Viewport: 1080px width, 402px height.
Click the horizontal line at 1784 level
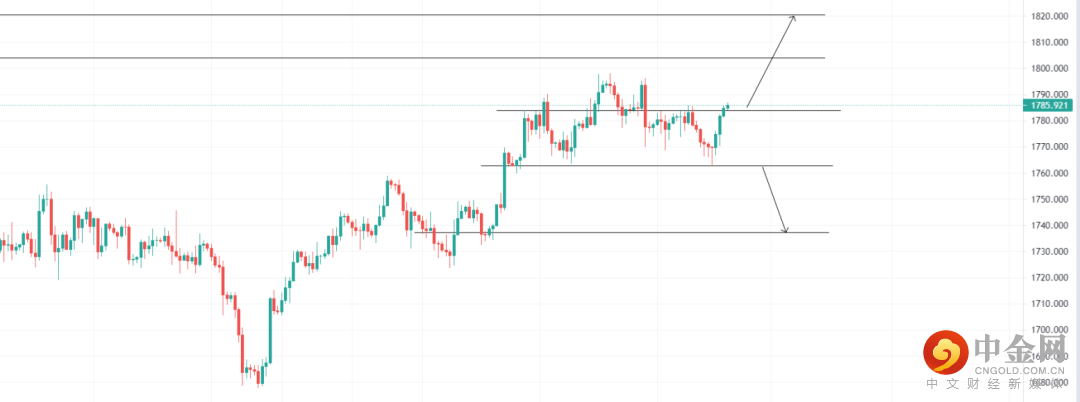668,110
